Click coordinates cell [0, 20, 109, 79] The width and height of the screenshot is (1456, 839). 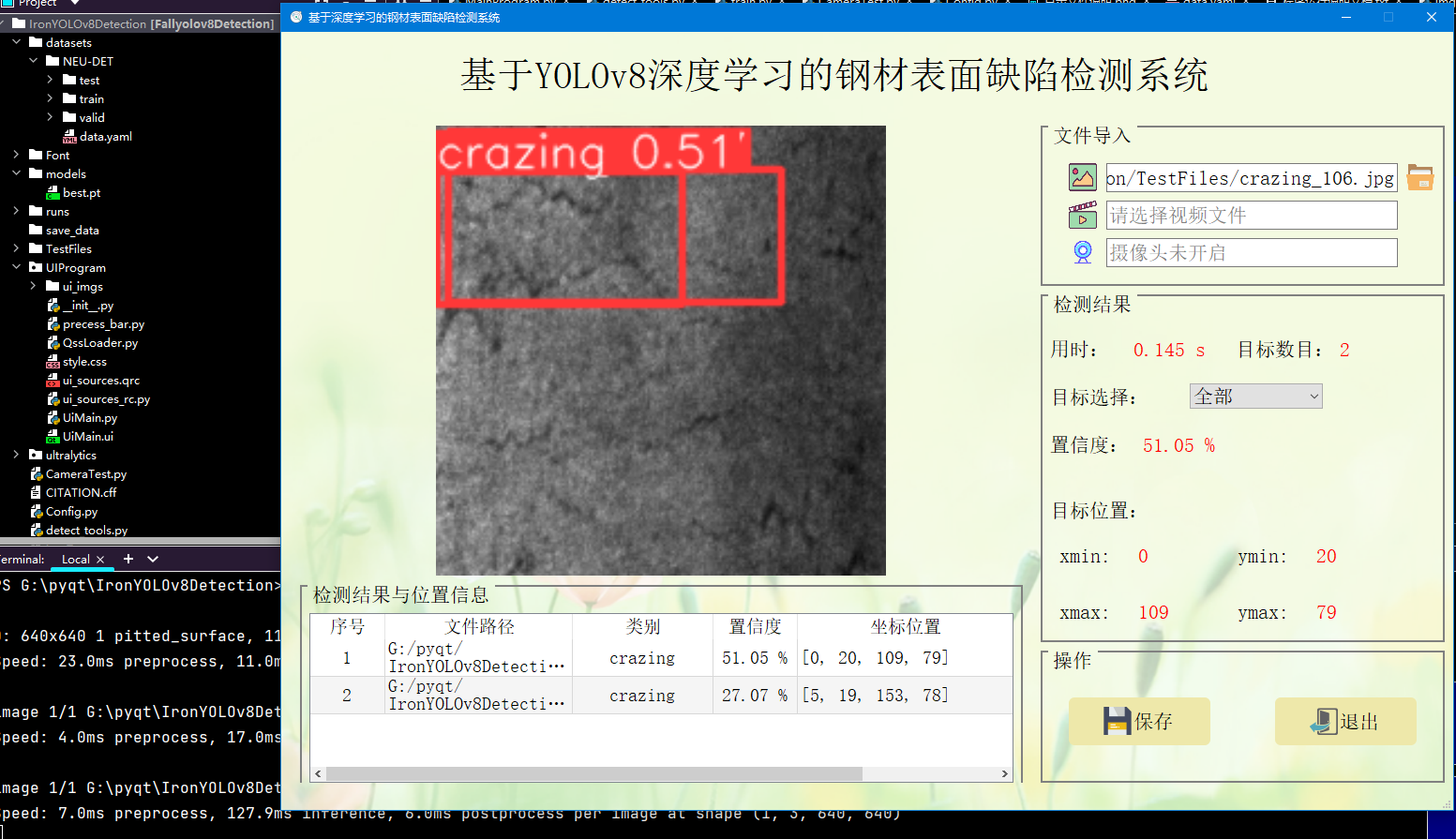(905, 658)
